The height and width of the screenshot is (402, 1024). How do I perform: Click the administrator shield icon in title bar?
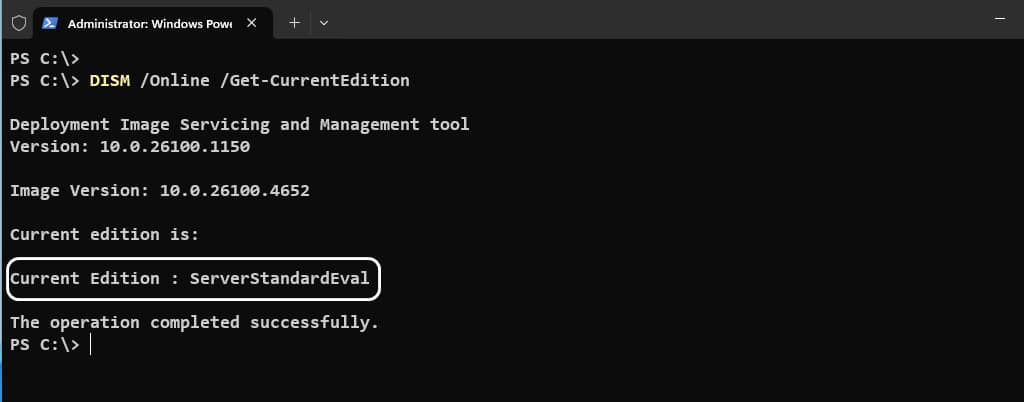[19, 23]
